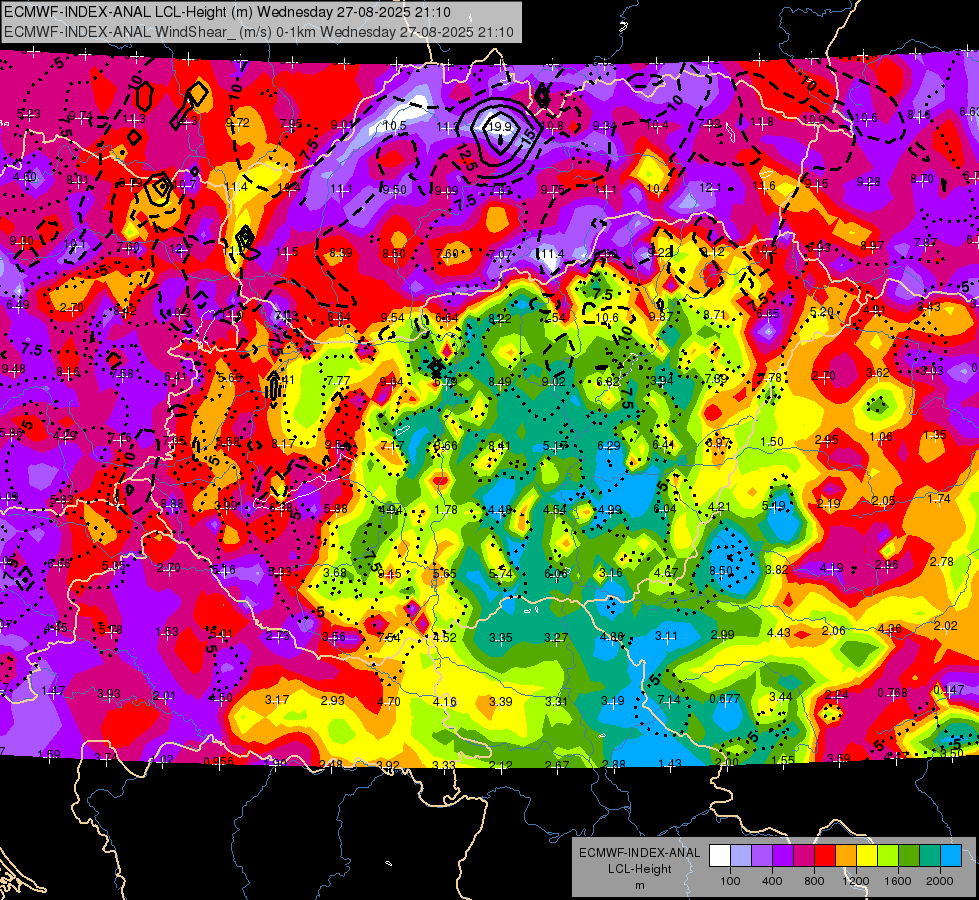Select the lime green legend swatch
Screen dimensions: 979x900
(x=888, y=856)
